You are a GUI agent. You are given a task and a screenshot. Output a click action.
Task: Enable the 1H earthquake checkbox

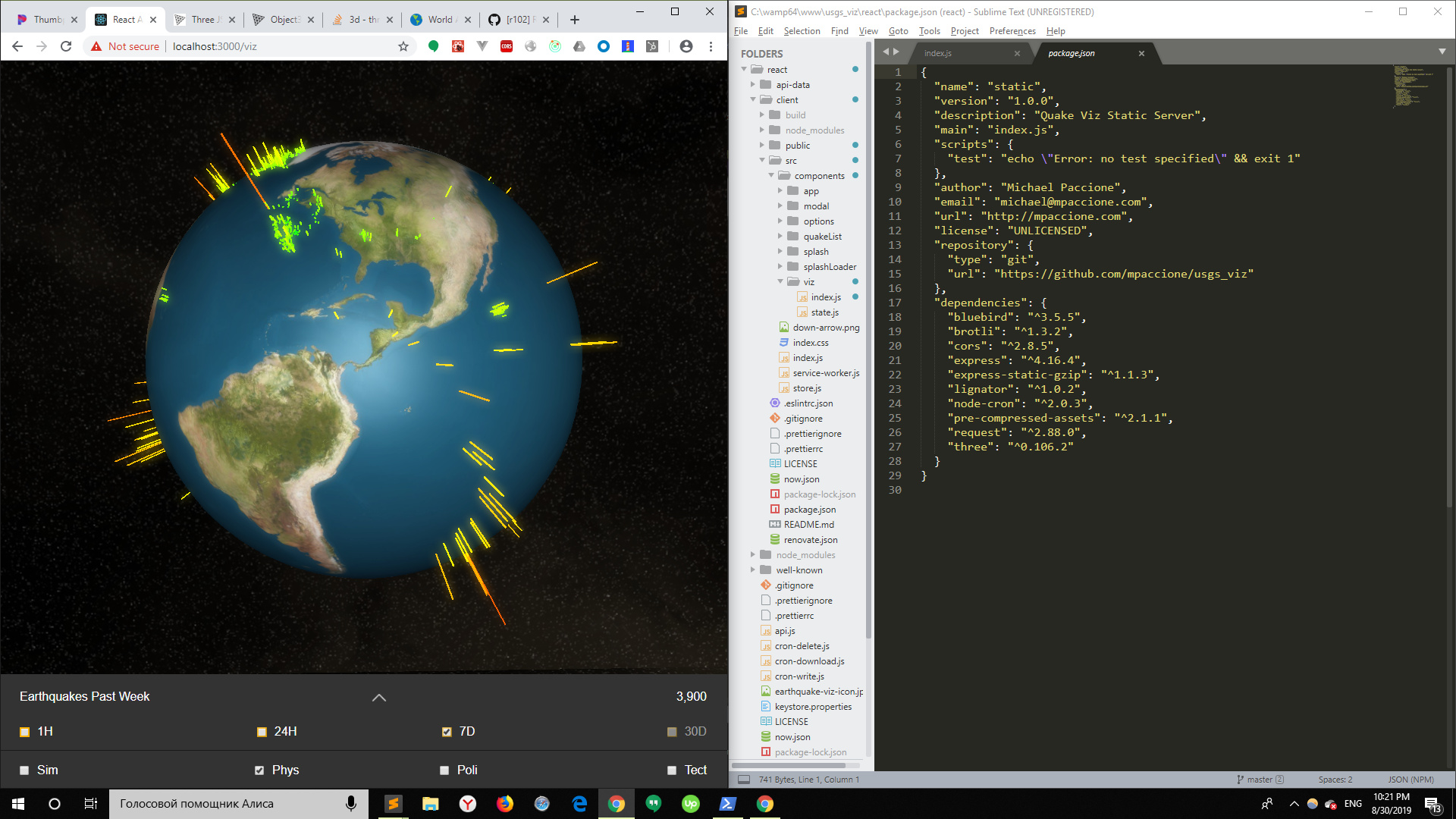[x=24, y=732]
